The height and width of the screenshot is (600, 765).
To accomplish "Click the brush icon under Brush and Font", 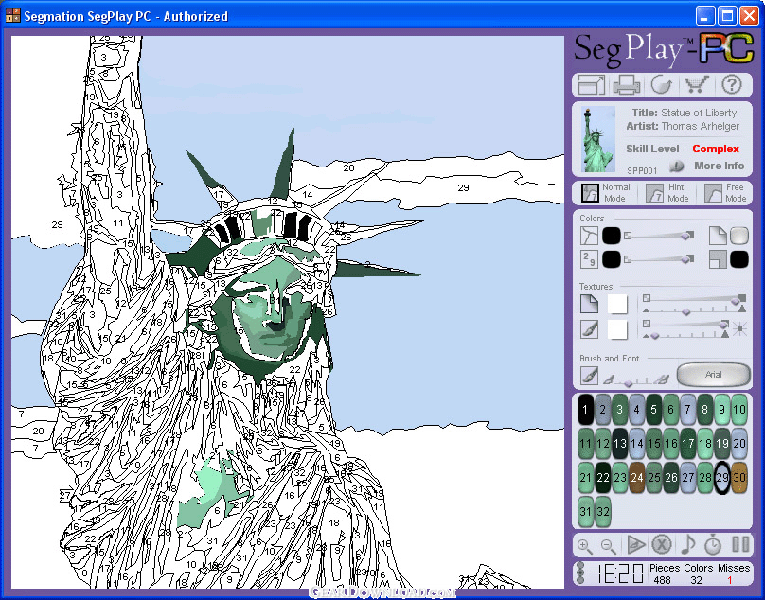I will (x=589, y=376).
